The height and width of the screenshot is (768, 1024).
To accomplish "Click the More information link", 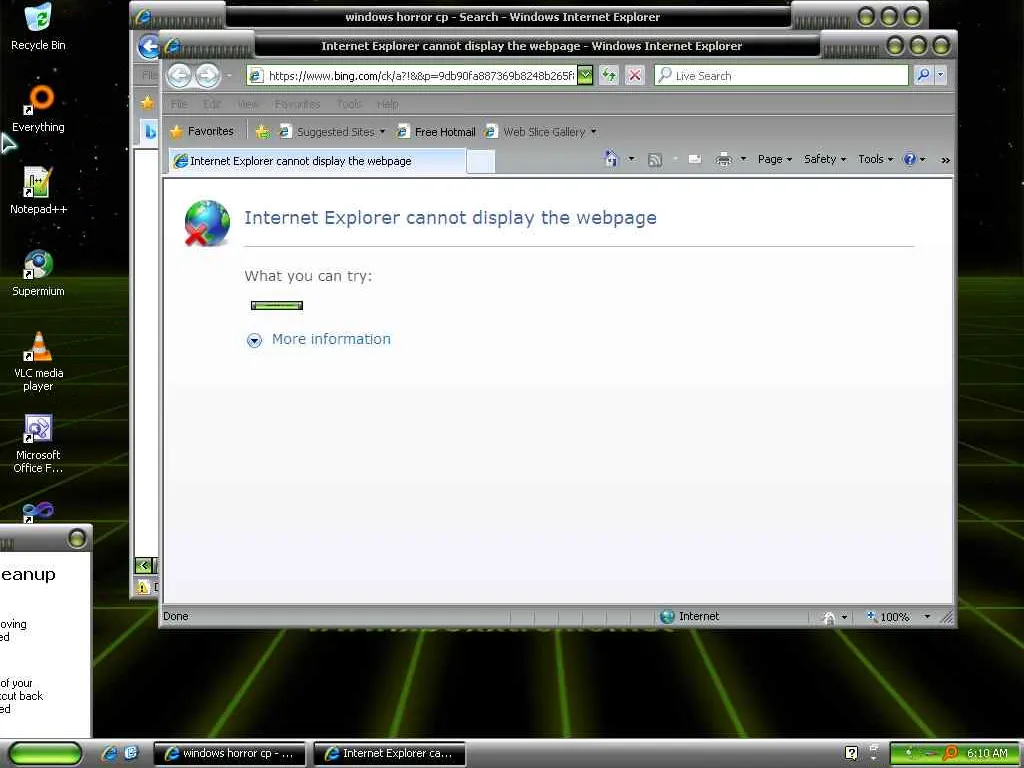I will [x=331, y=339].
